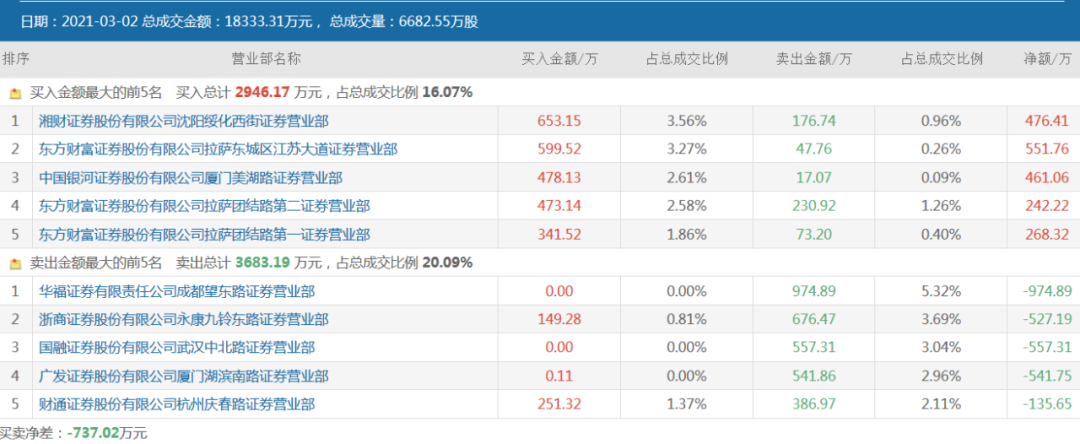This screenshot has width=1080, height=444.
Task: Click the icon beside 卖出金额最大的前5名
Action: [x=15, y=263]
